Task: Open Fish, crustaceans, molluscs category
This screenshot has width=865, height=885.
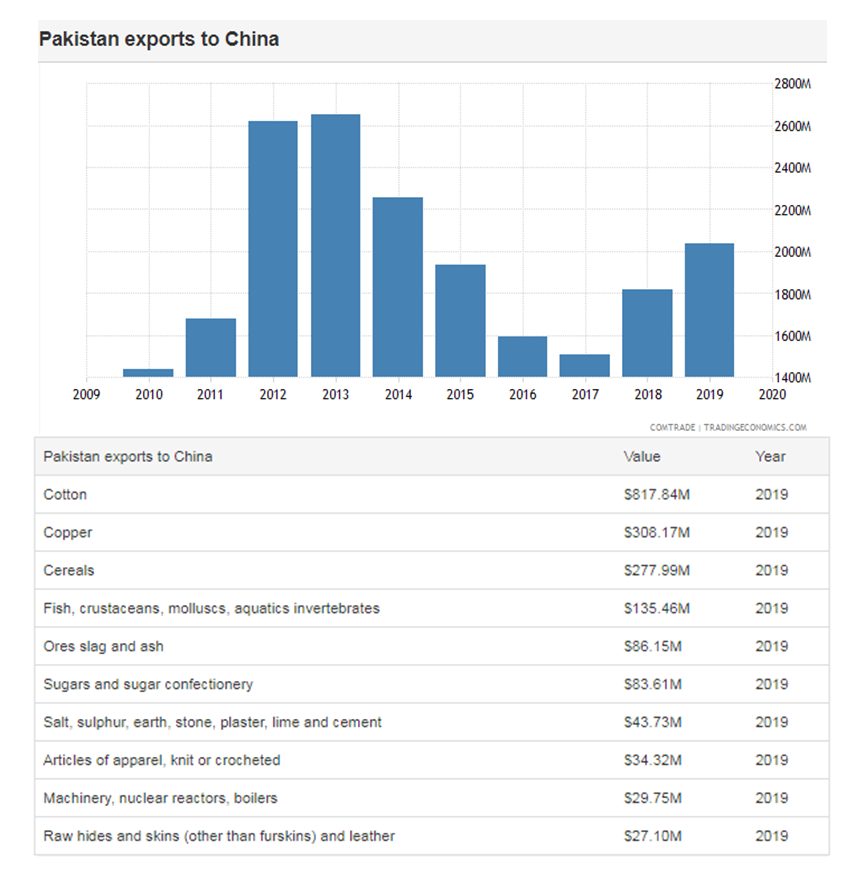Action: (211, 608)
